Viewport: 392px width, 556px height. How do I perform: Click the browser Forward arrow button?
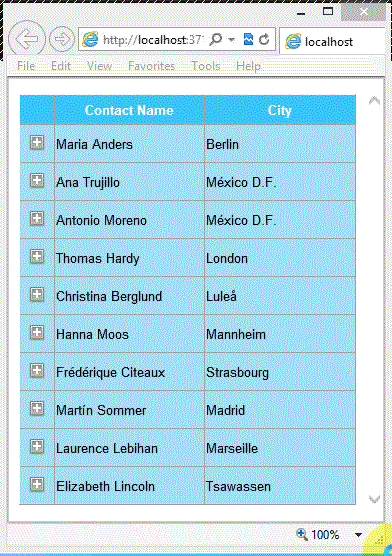pyautogui.click(x=62, y=39)
